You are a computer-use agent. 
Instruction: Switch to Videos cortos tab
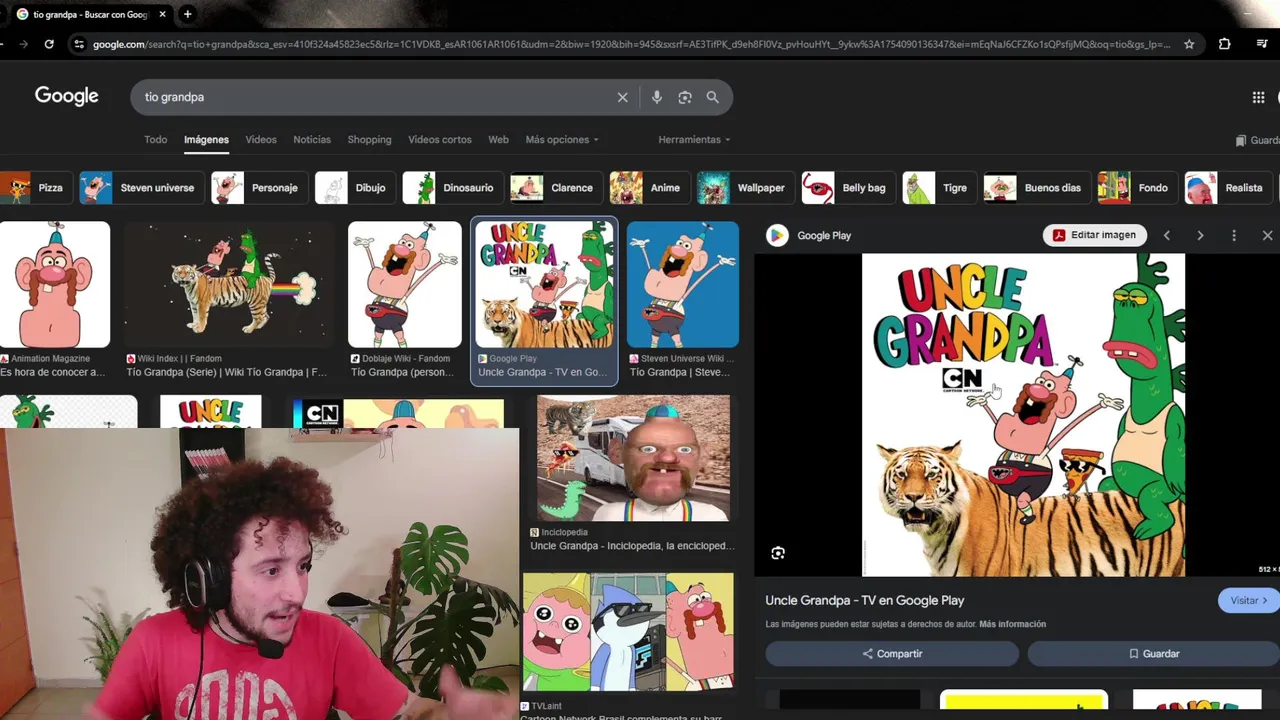(x=440, y=140)
